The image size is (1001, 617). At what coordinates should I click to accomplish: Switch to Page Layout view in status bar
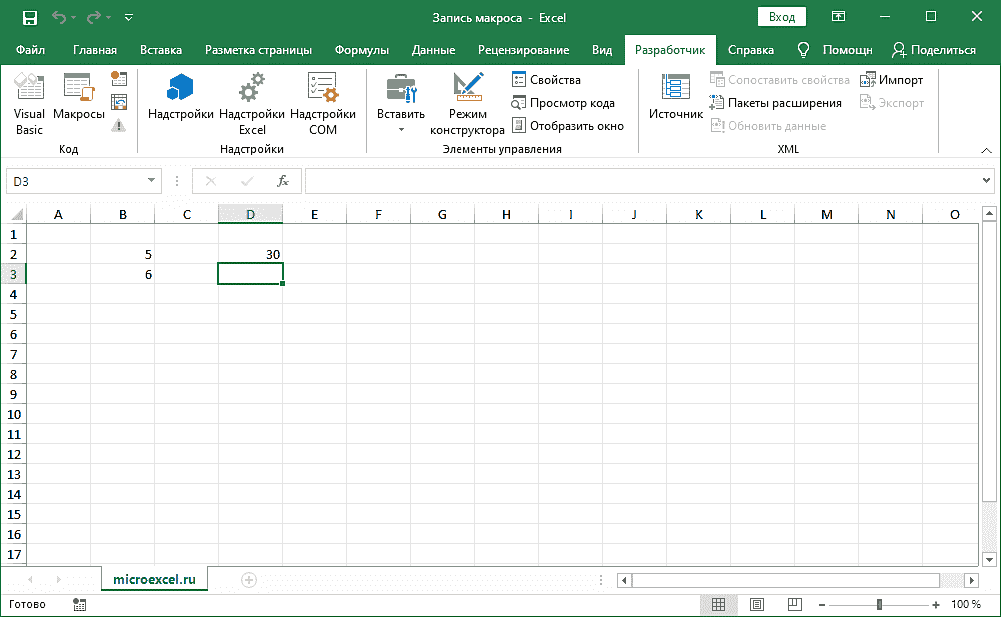[757, 605]
